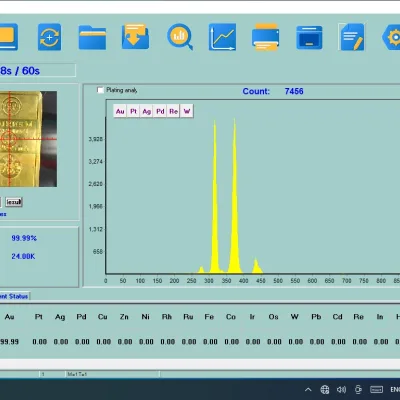The height and width of the screenshot is (400, 400).
Task: Click the Count value 7456
Action: tap(294, 91)
